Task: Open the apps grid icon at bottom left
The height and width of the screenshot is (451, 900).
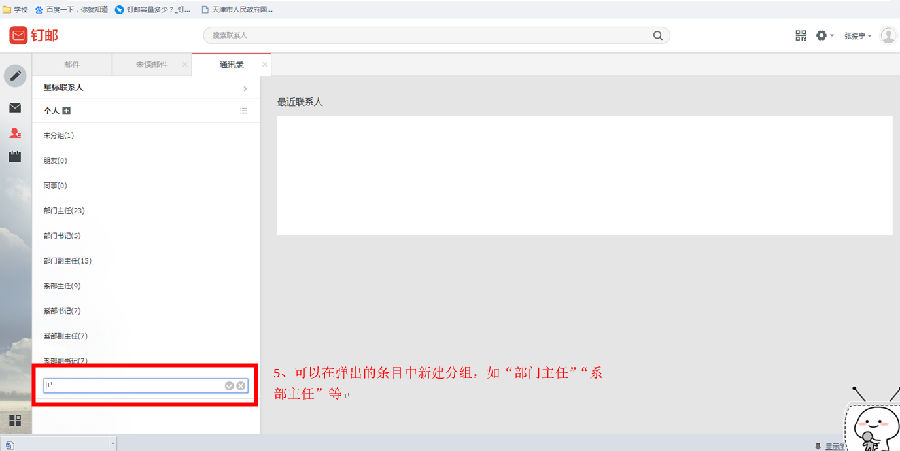Action: point(15,421)
